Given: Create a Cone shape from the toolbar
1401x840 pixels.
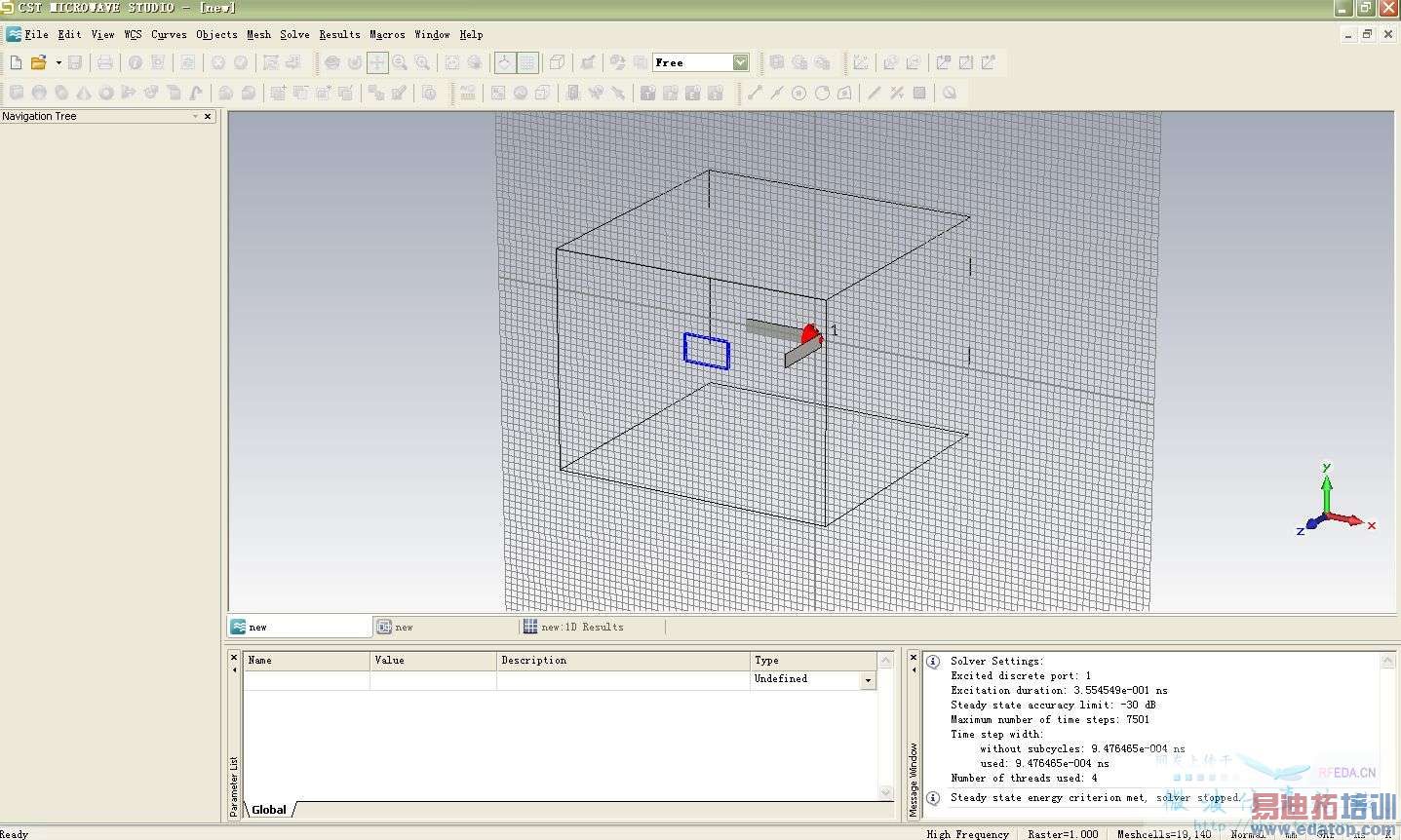Looking at the screenshot, I should pyautogui.click(x=84, y=93).
